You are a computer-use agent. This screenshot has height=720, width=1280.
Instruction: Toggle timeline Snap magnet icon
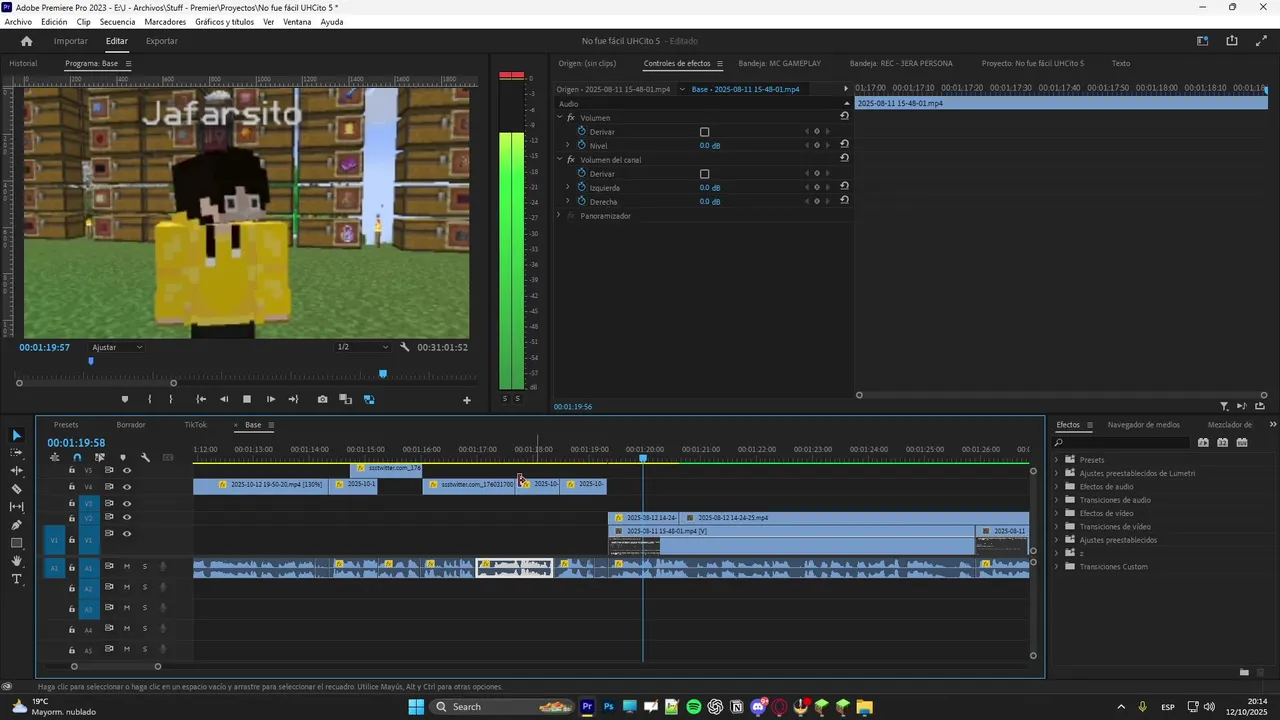pyautogui.click(x=77, y=457)
